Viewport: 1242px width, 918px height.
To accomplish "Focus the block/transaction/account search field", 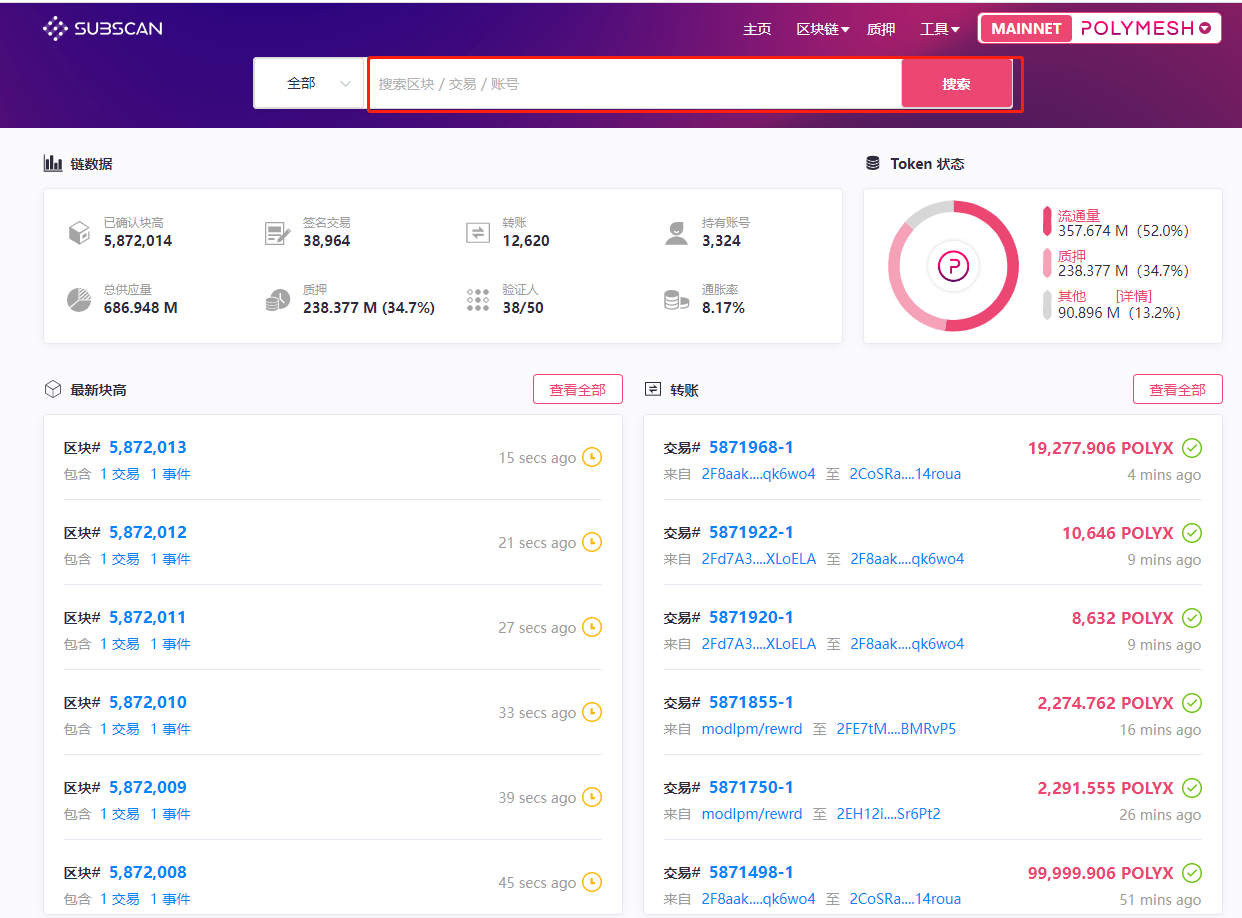I will [635, 84].
